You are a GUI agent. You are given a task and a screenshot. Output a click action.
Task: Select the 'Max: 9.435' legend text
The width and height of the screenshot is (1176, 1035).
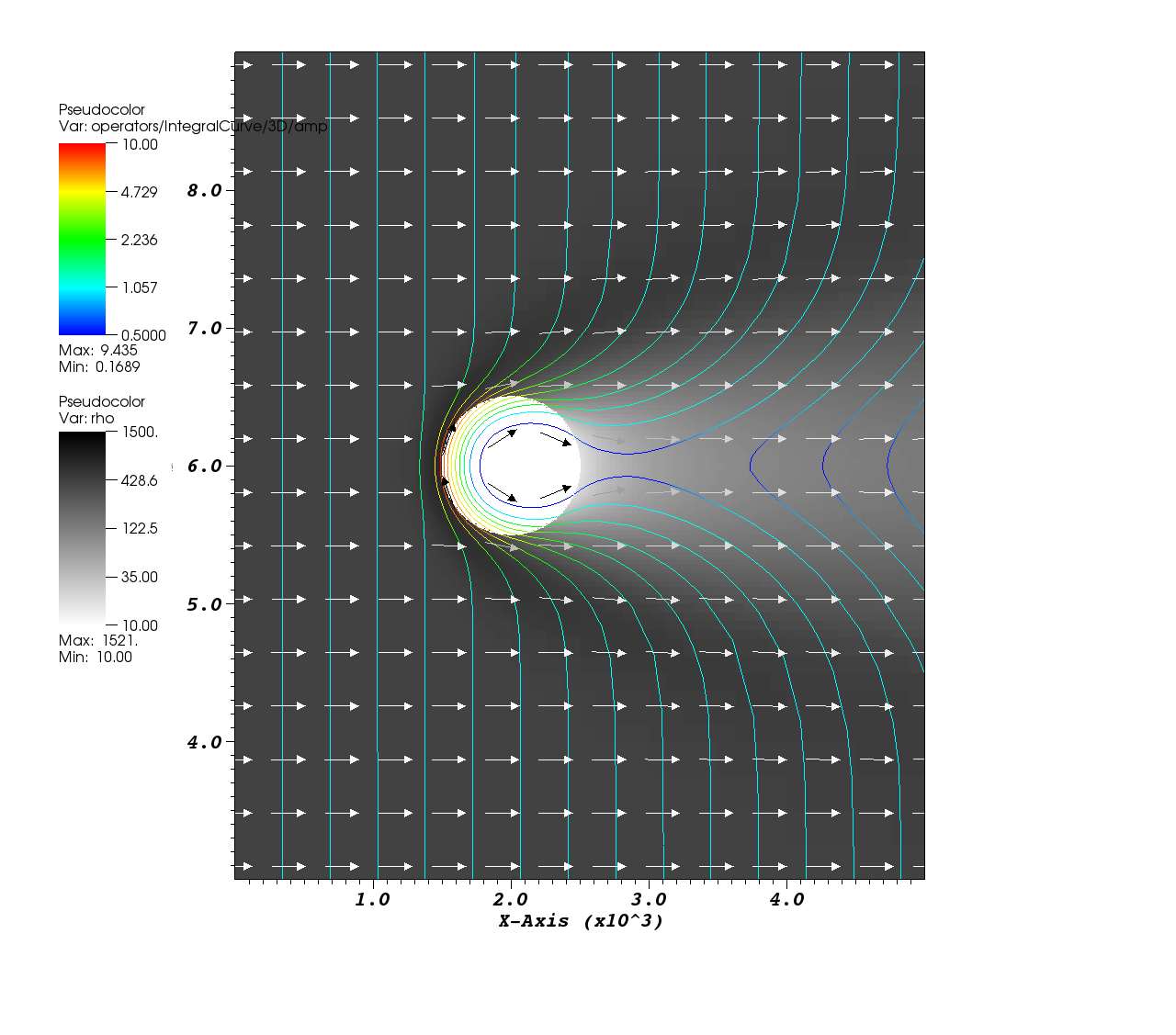tap(98, 350)
